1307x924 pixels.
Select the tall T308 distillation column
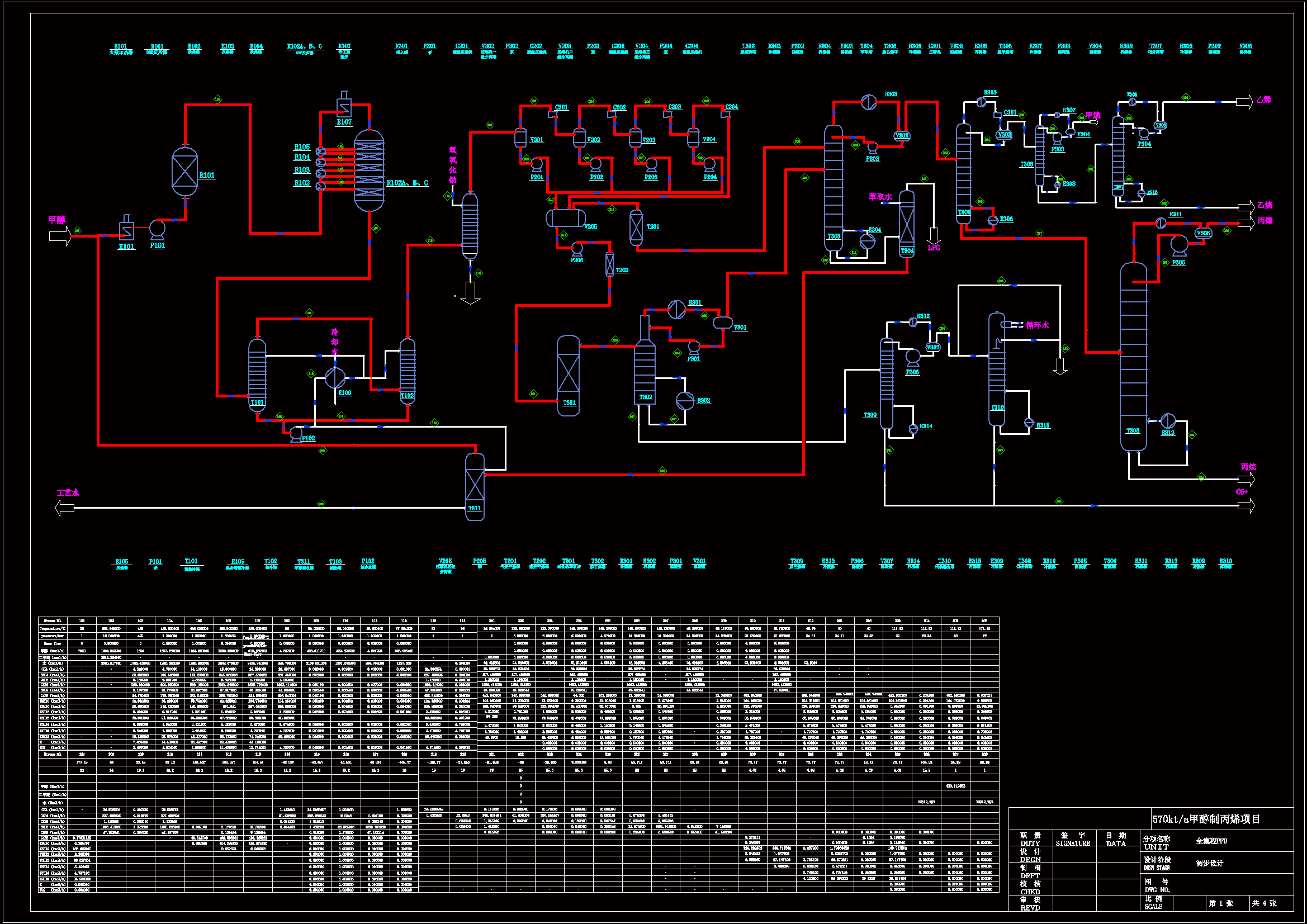1133,356
